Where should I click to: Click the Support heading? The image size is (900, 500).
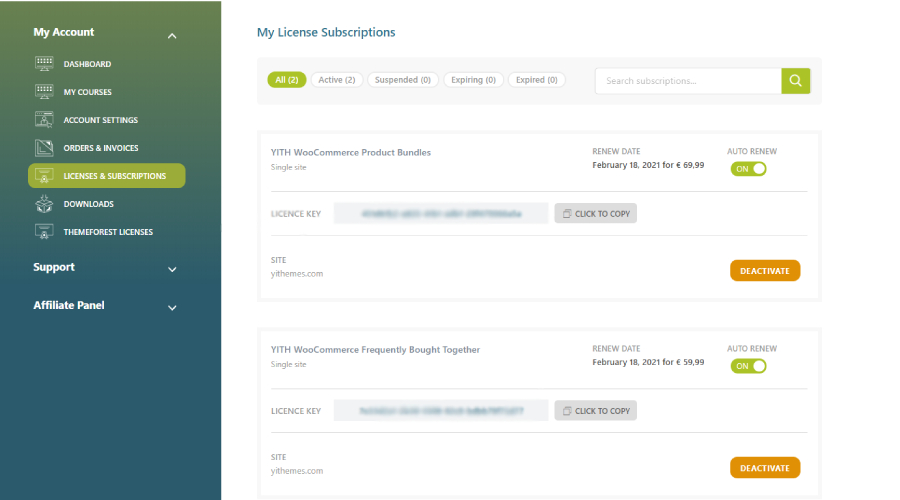click(x=54, y=267)
